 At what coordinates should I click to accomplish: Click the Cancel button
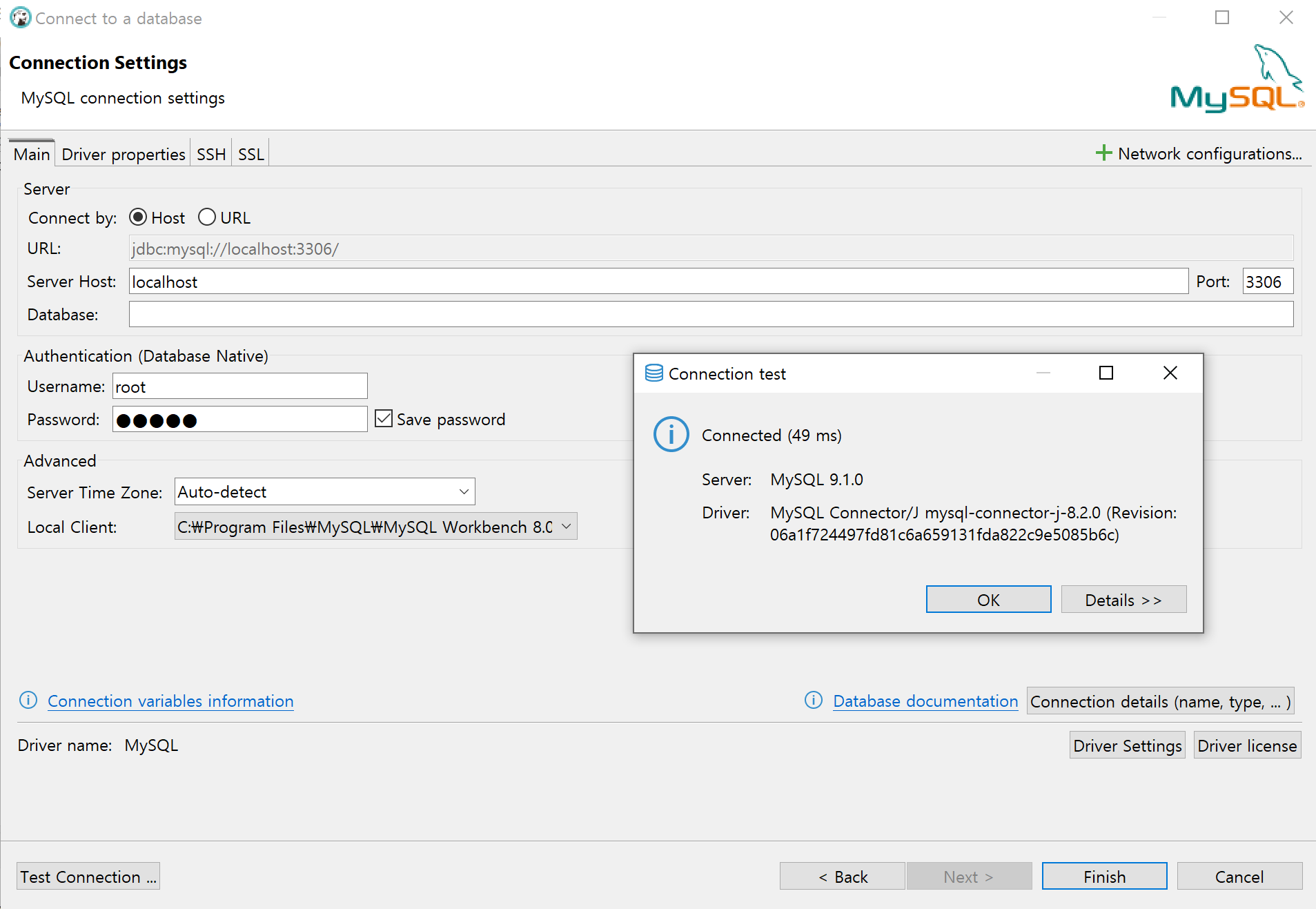click(1239, 877)
